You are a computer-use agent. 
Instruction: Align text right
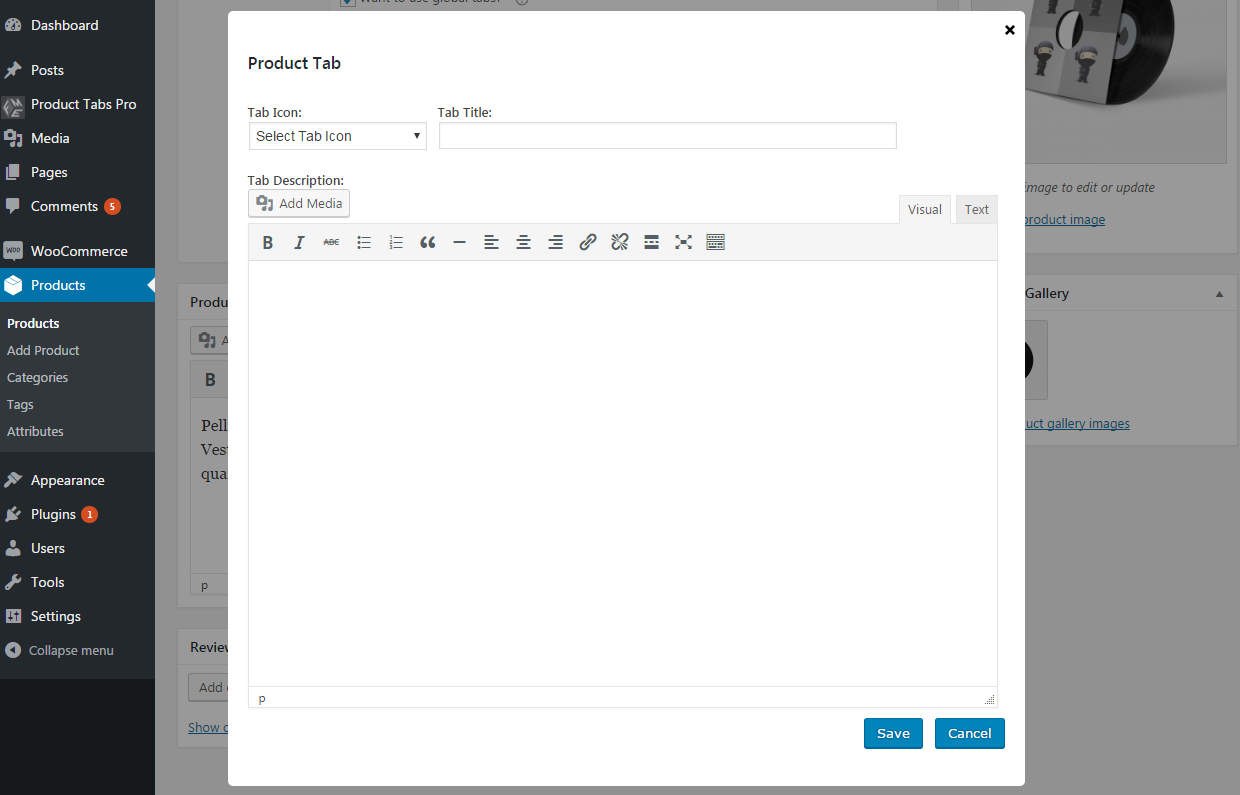point(555,242)
